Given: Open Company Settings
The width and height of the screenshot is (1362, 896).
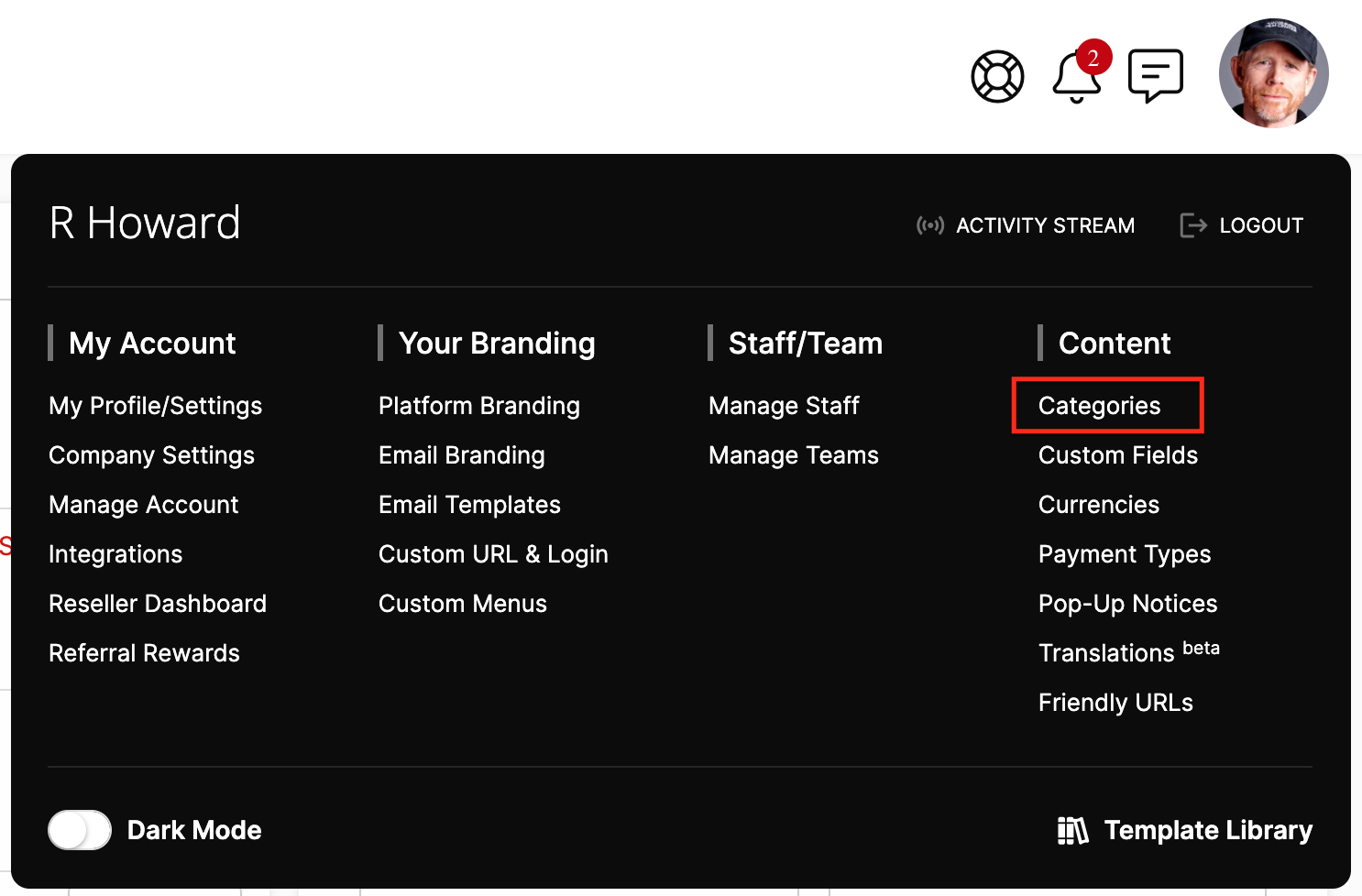Looking at the screenshot, I should [x=152, y=455].
